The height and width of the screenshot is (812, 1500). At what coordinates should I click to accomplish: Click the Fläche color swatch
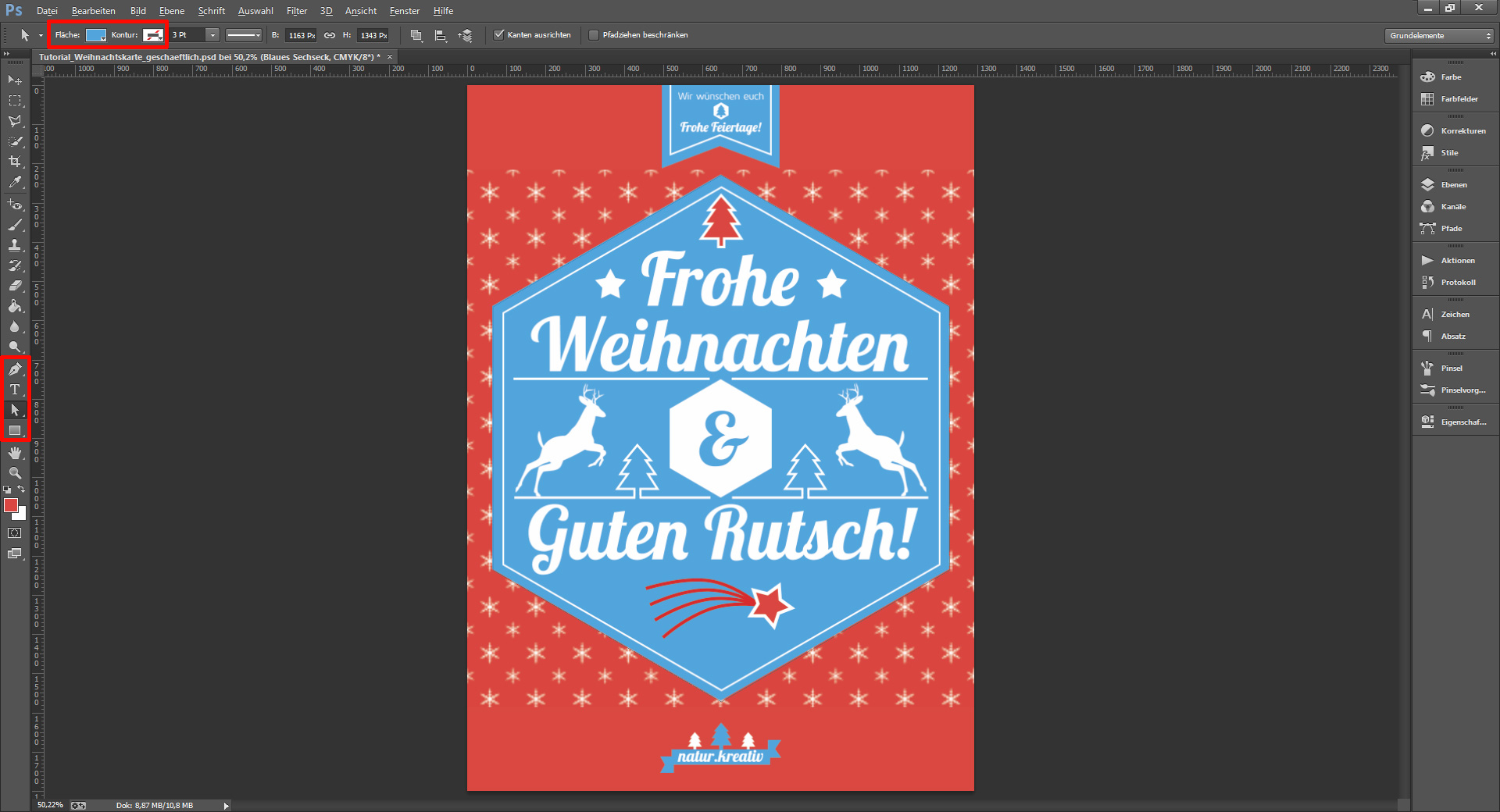point(95,35)
